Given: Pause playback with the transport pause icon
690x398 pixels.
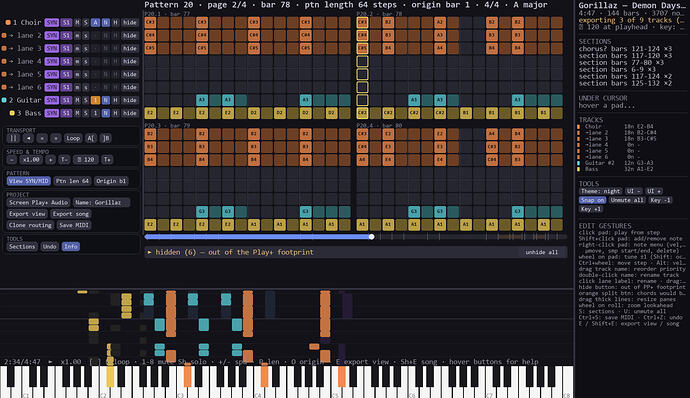Looking at the screenshot, I should (13, 138).
